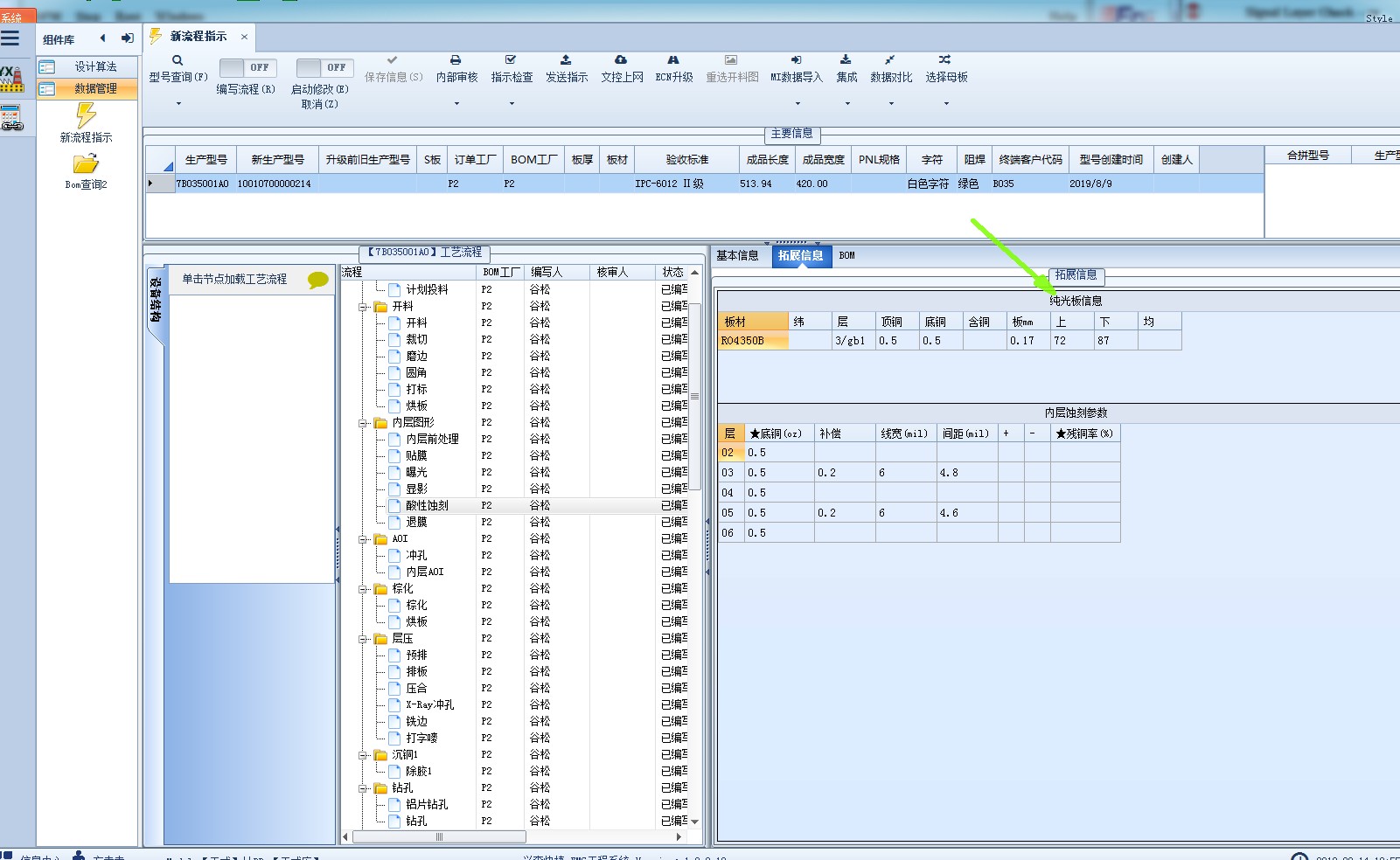Screen dimensions: 1400x860
Task: Open the 选择母板 dropdown arrow
Action: (x=946, y=104)
